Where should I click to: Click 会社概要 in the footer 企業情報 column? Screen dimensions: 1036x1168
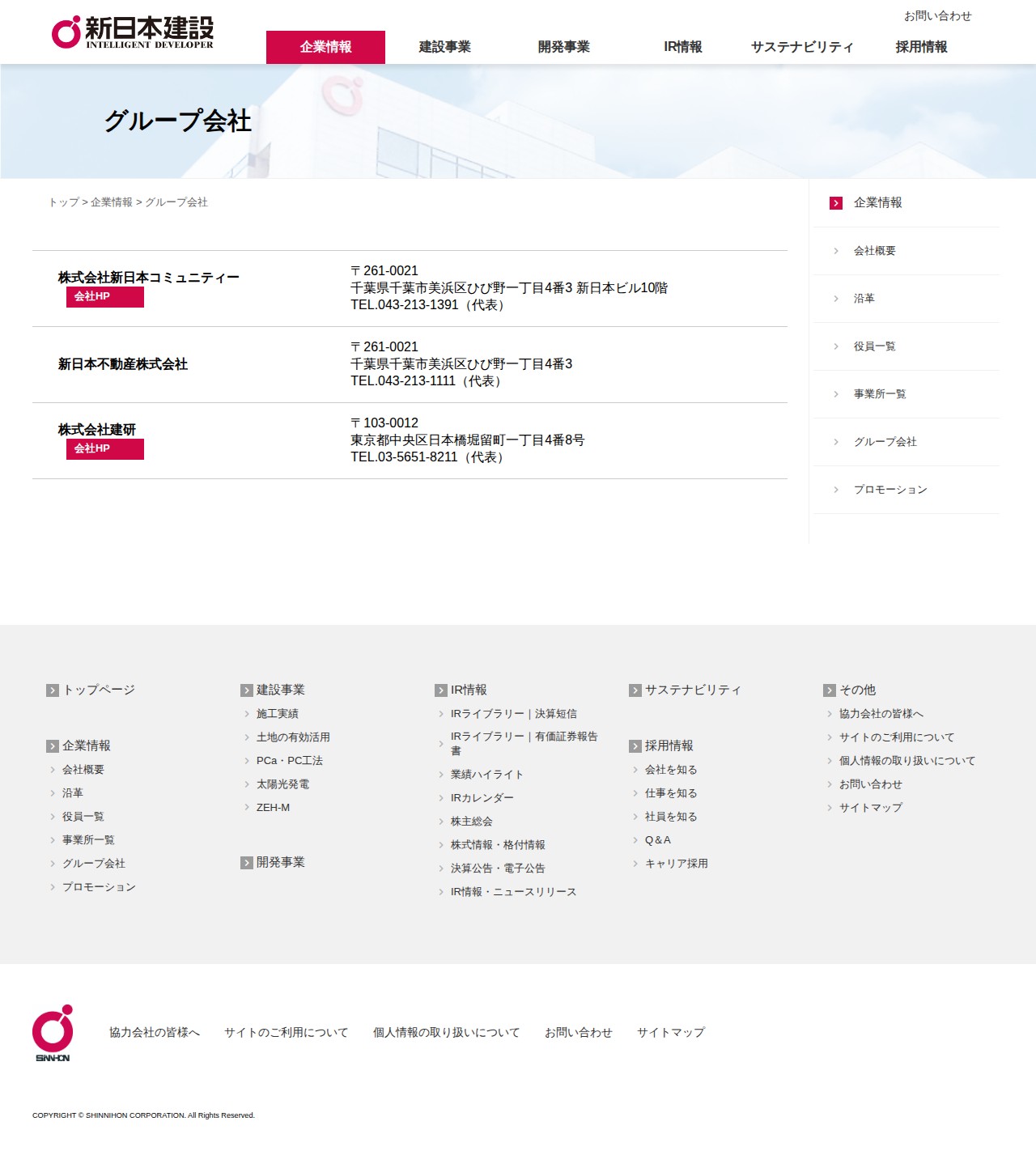click(x=83, y=770)
